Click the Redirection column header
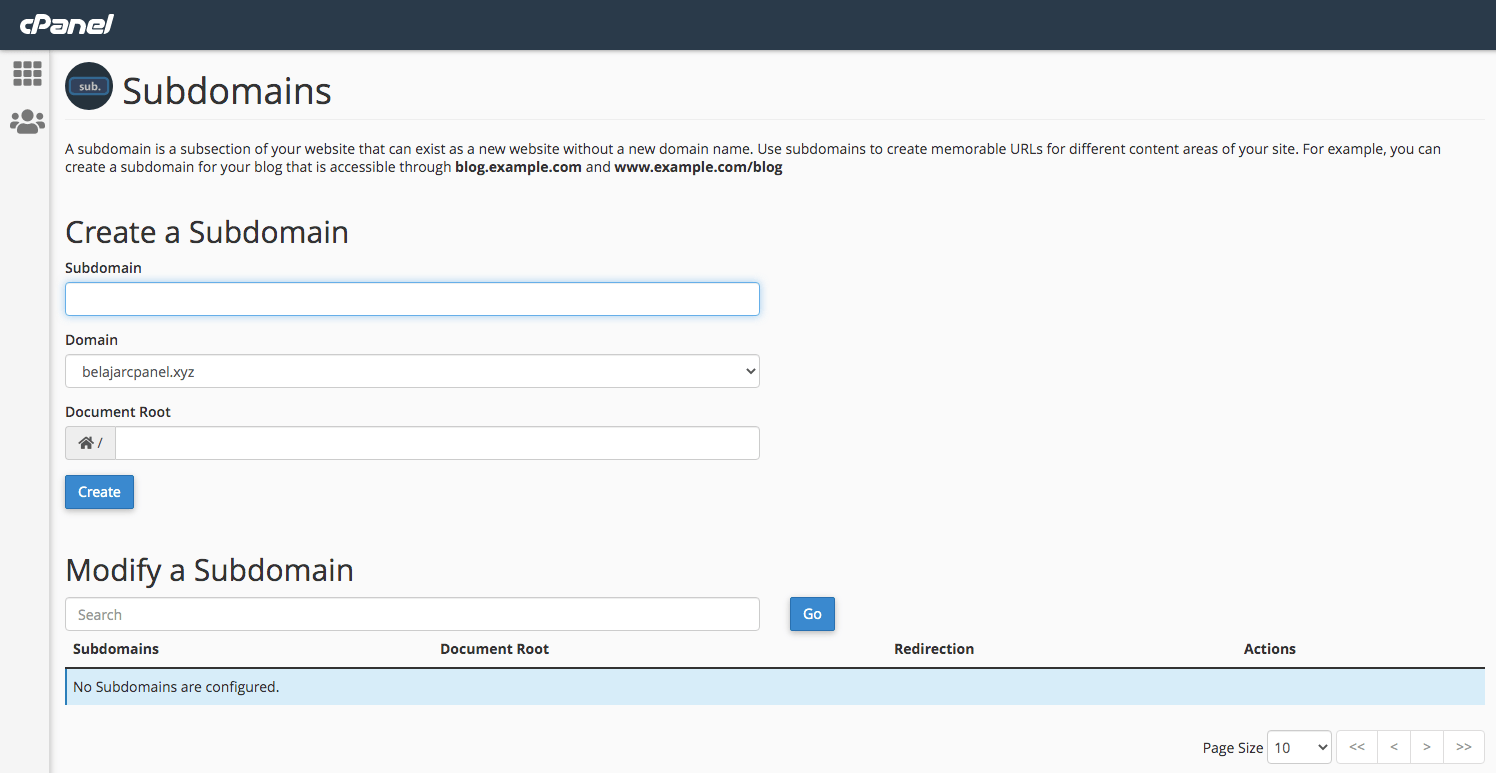 (x=933, y=648)
